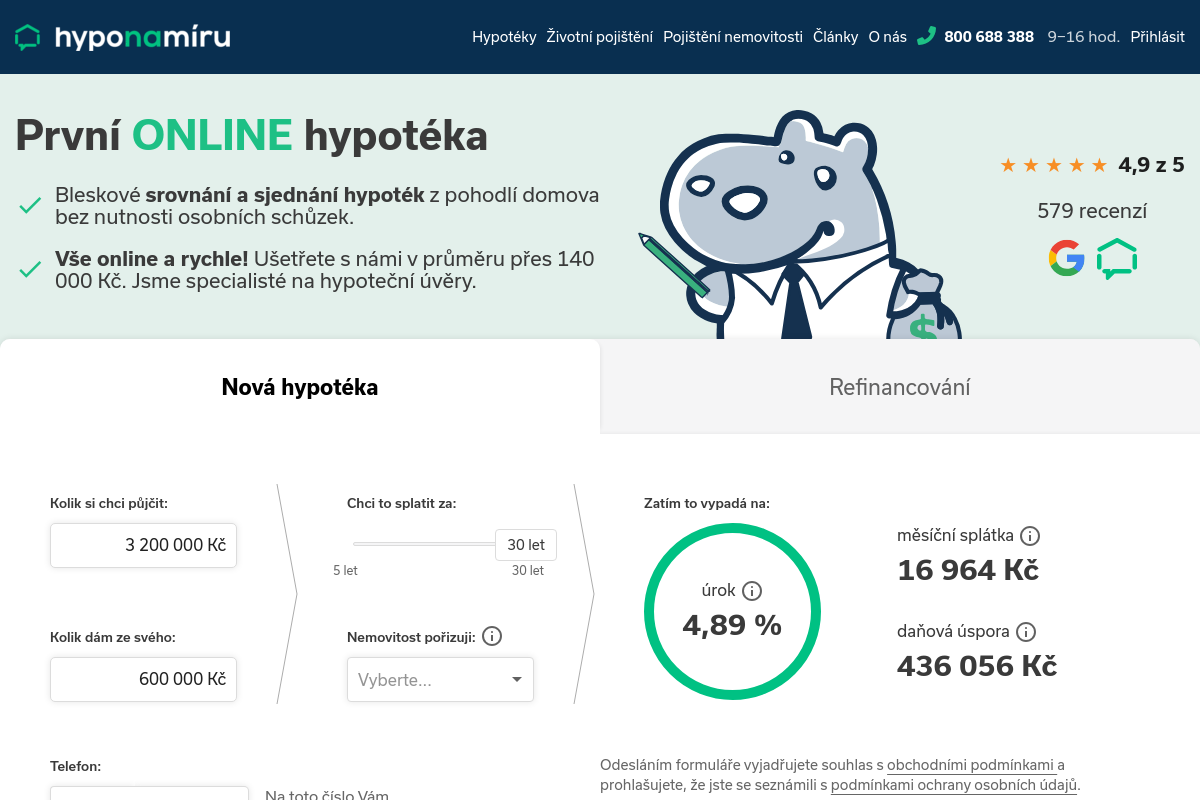Click the green phone icon in header

(x=926, y=36)
